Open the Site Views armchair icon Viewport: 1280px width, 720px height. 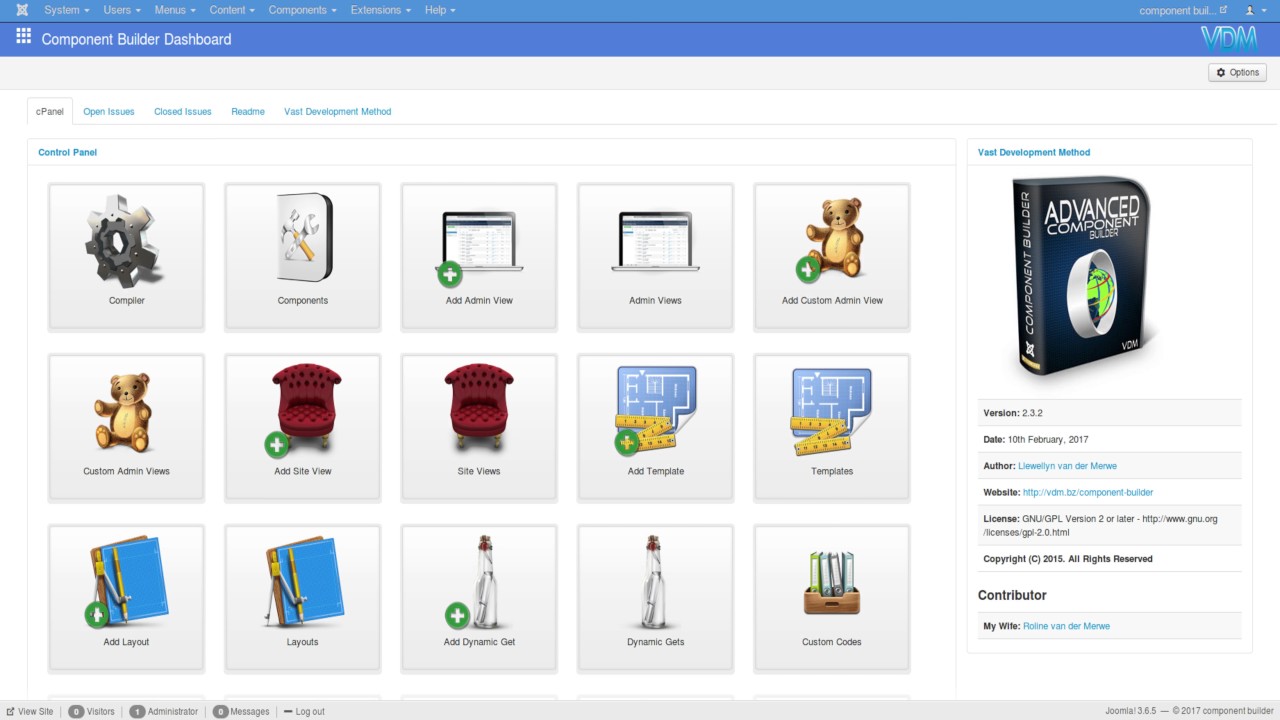(x=479, y=405)
